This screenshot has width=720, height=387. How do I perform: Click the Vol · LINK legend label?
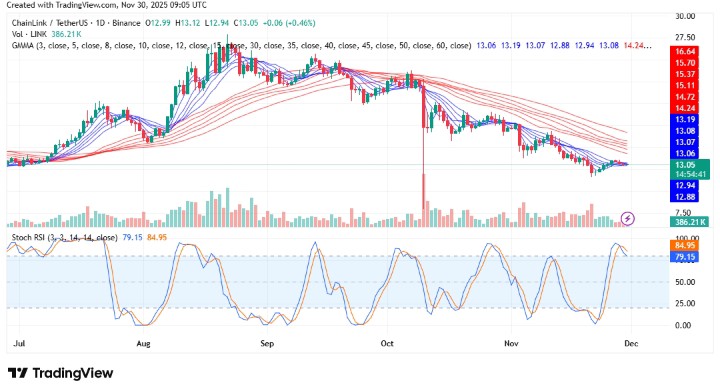tap(30, 34)
